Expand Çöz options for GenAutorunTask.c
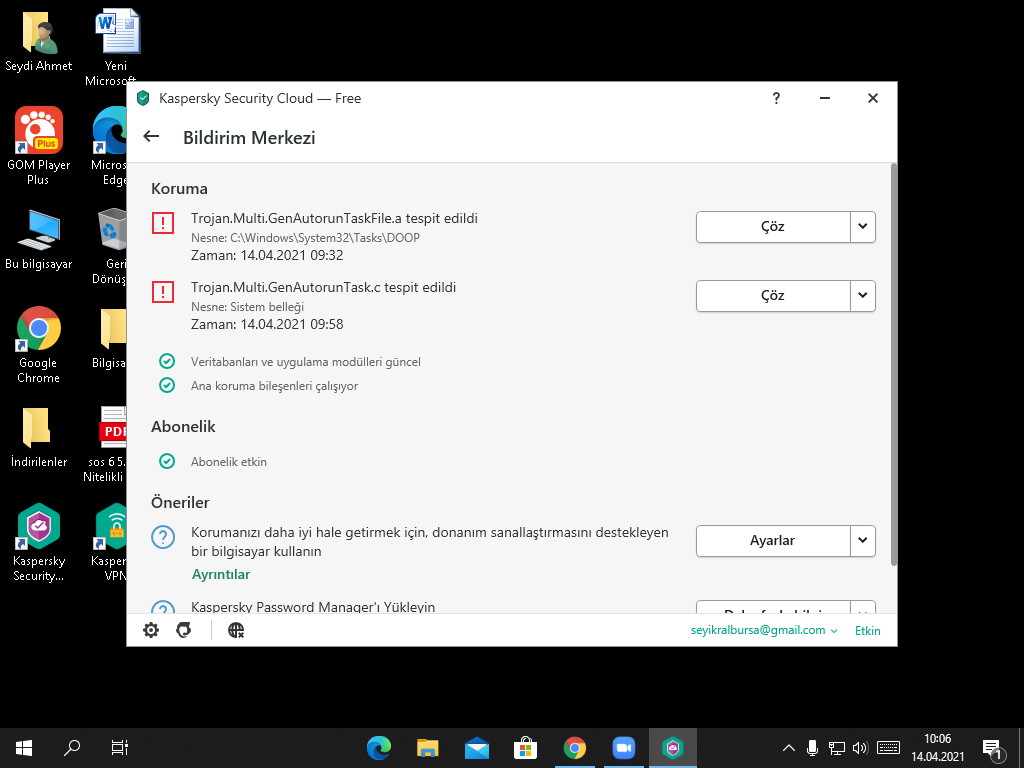 863,296
